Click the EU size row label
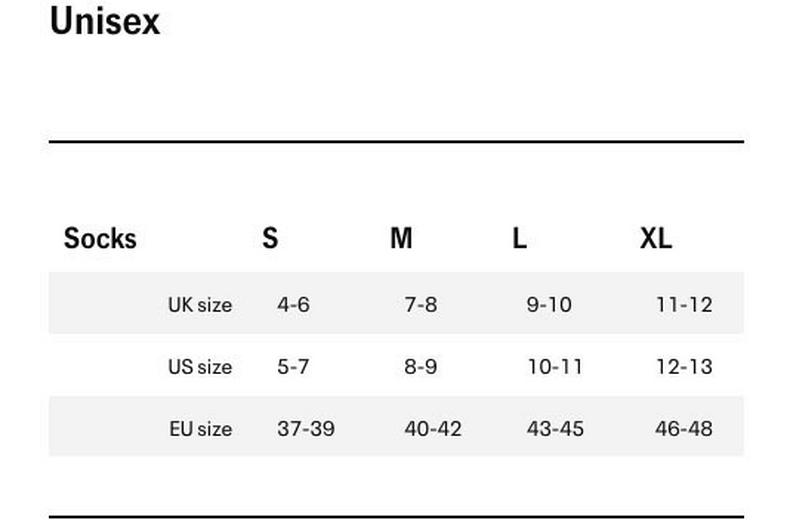 pyautogui.click(x=200, y=429)
